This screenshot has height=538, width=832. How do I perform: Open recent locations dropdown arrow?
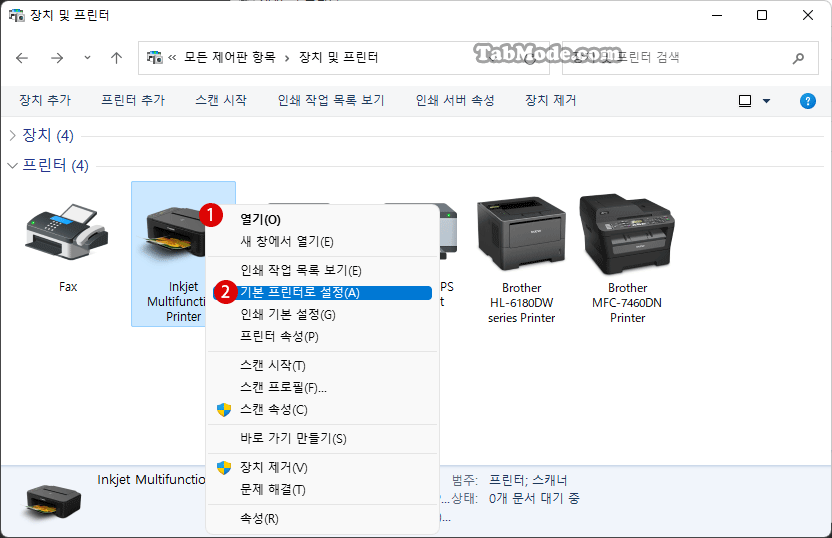pyautogui.click(x=87, y=57)
